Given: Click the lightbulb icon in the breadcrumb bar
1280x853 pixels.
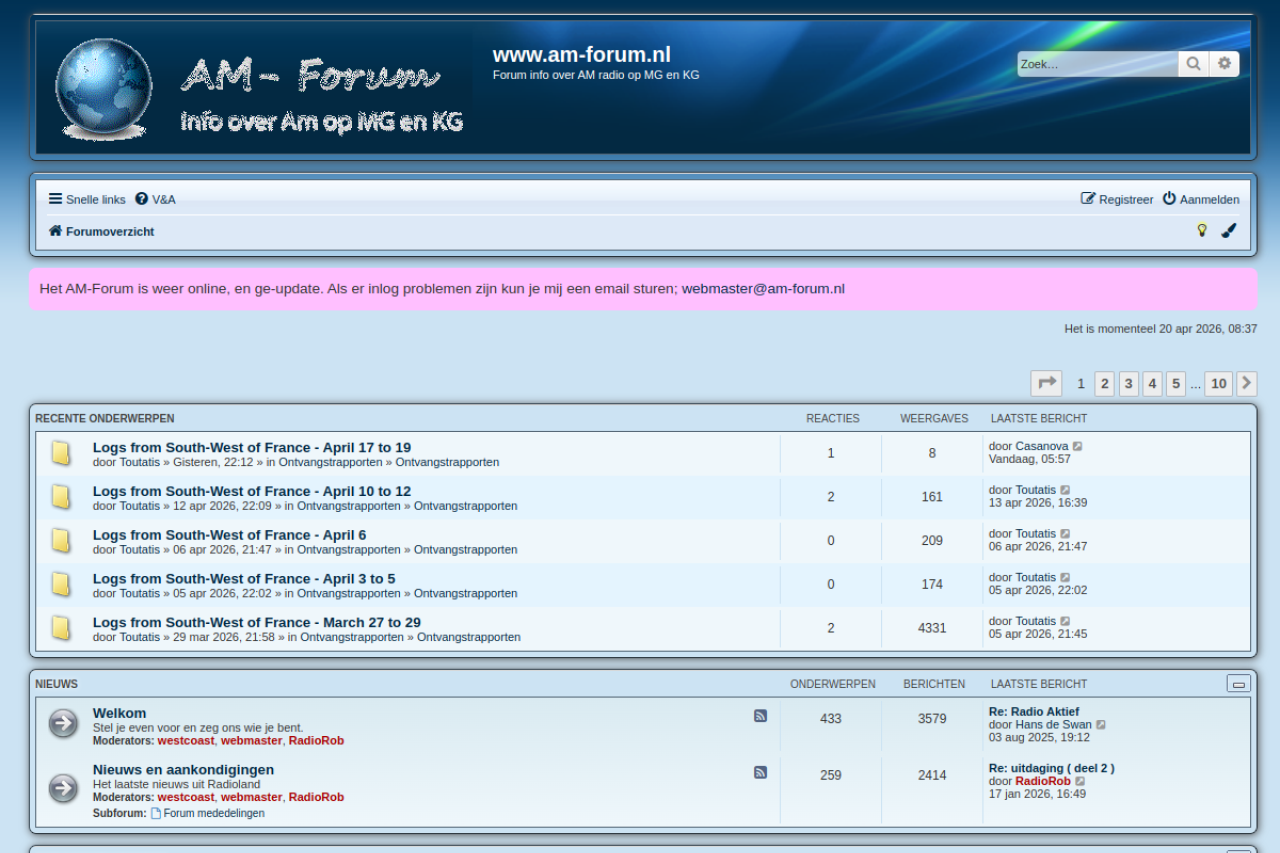Looking at the screenshot, I should tap(1202, 230).
